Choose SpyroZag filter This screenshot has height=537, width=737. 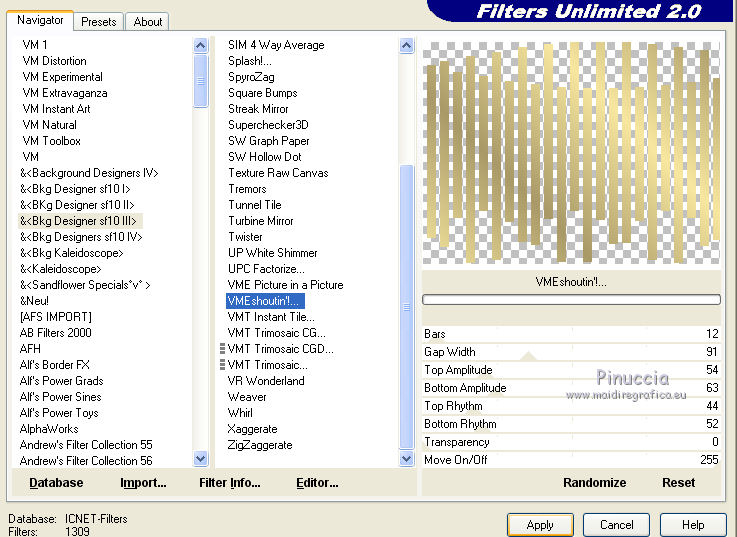tap(251, 77)
